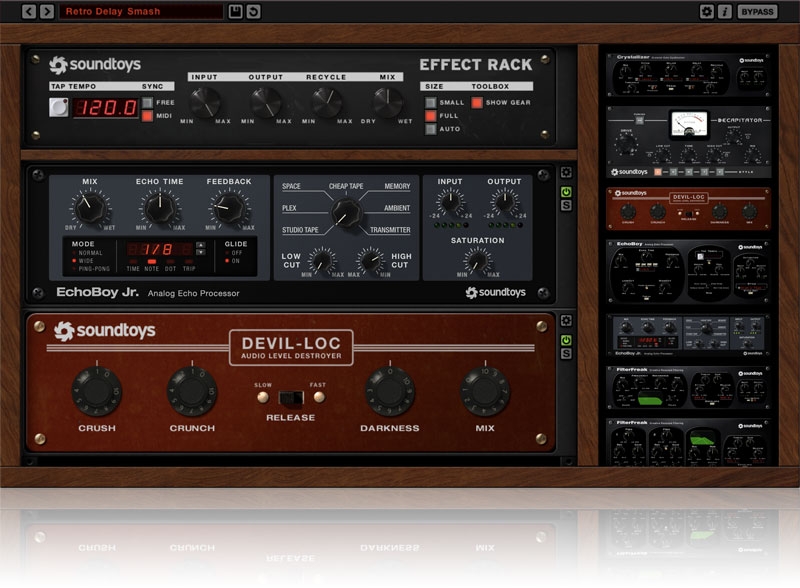Go to the previous preset arrow

[x=29, y=11]
